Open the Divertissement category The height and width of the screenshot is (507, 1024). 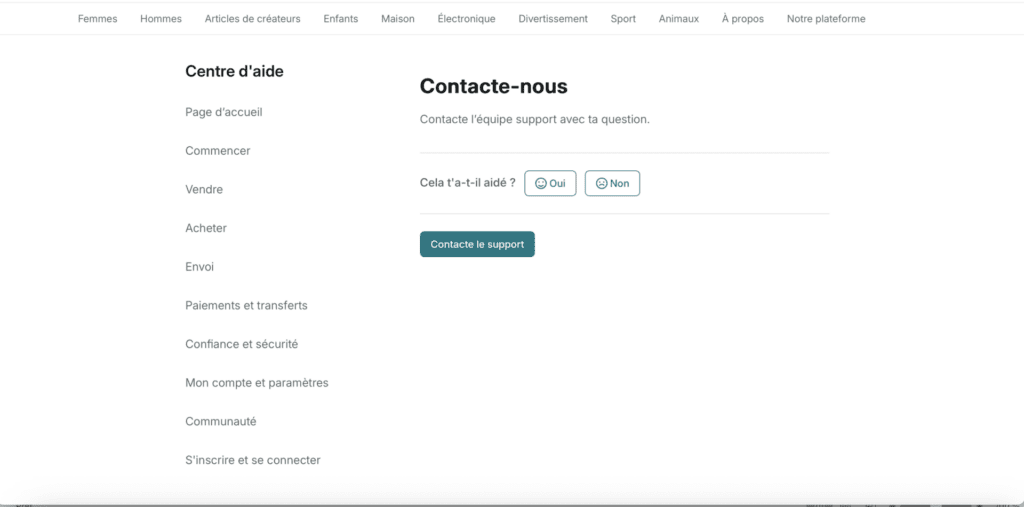(x=553, y=19)
